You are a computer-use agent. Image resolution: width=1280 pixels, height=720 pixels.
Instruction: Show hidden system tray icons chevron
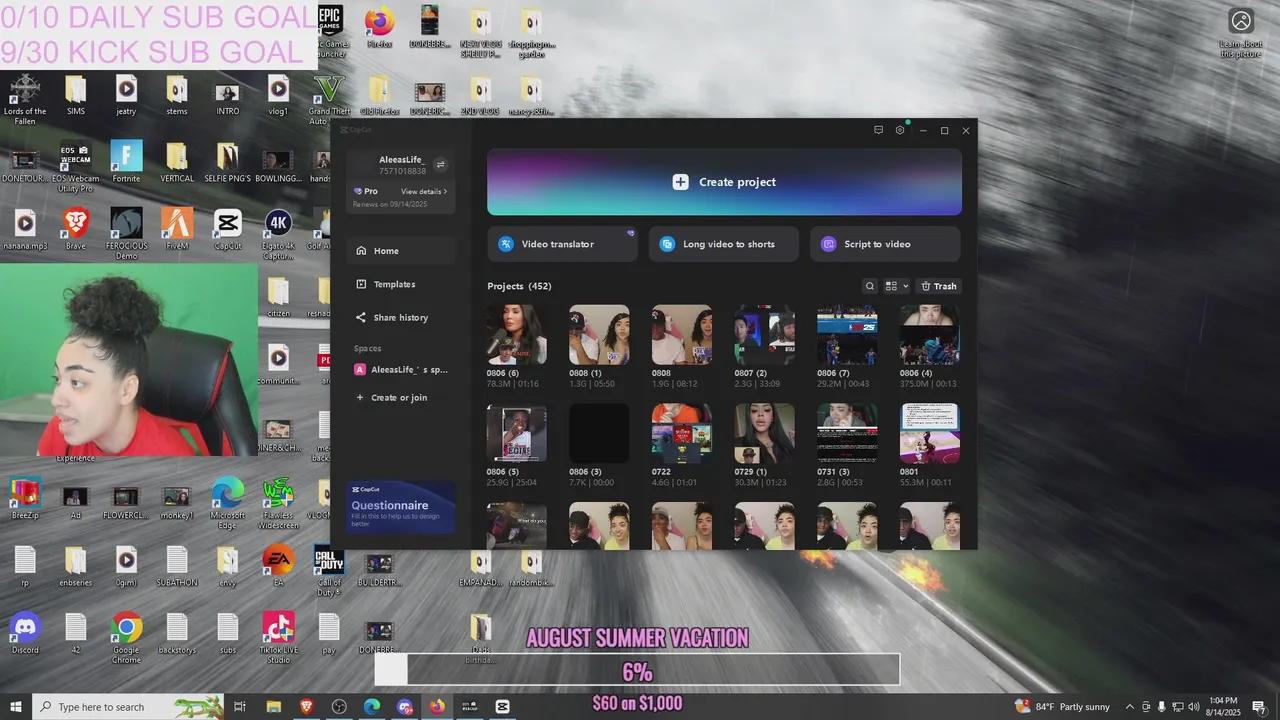coord(1130,706)
